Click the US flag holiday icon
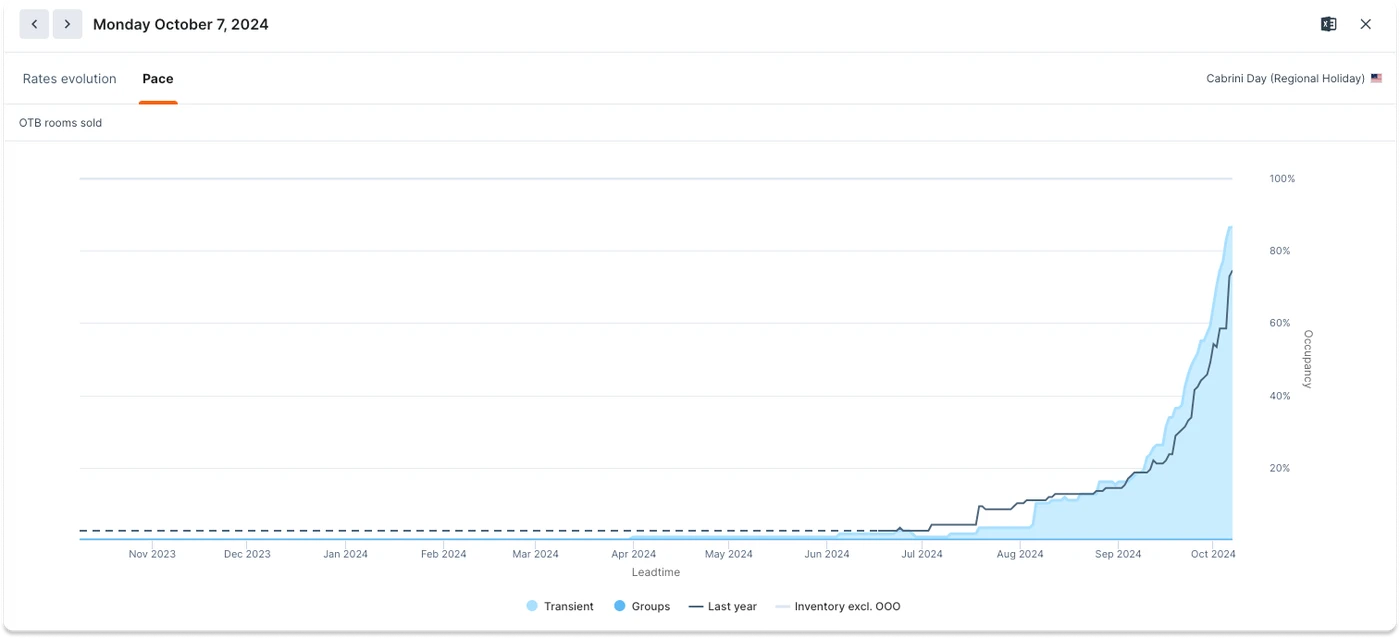The image size is (1400, 638). point(1377,78)
